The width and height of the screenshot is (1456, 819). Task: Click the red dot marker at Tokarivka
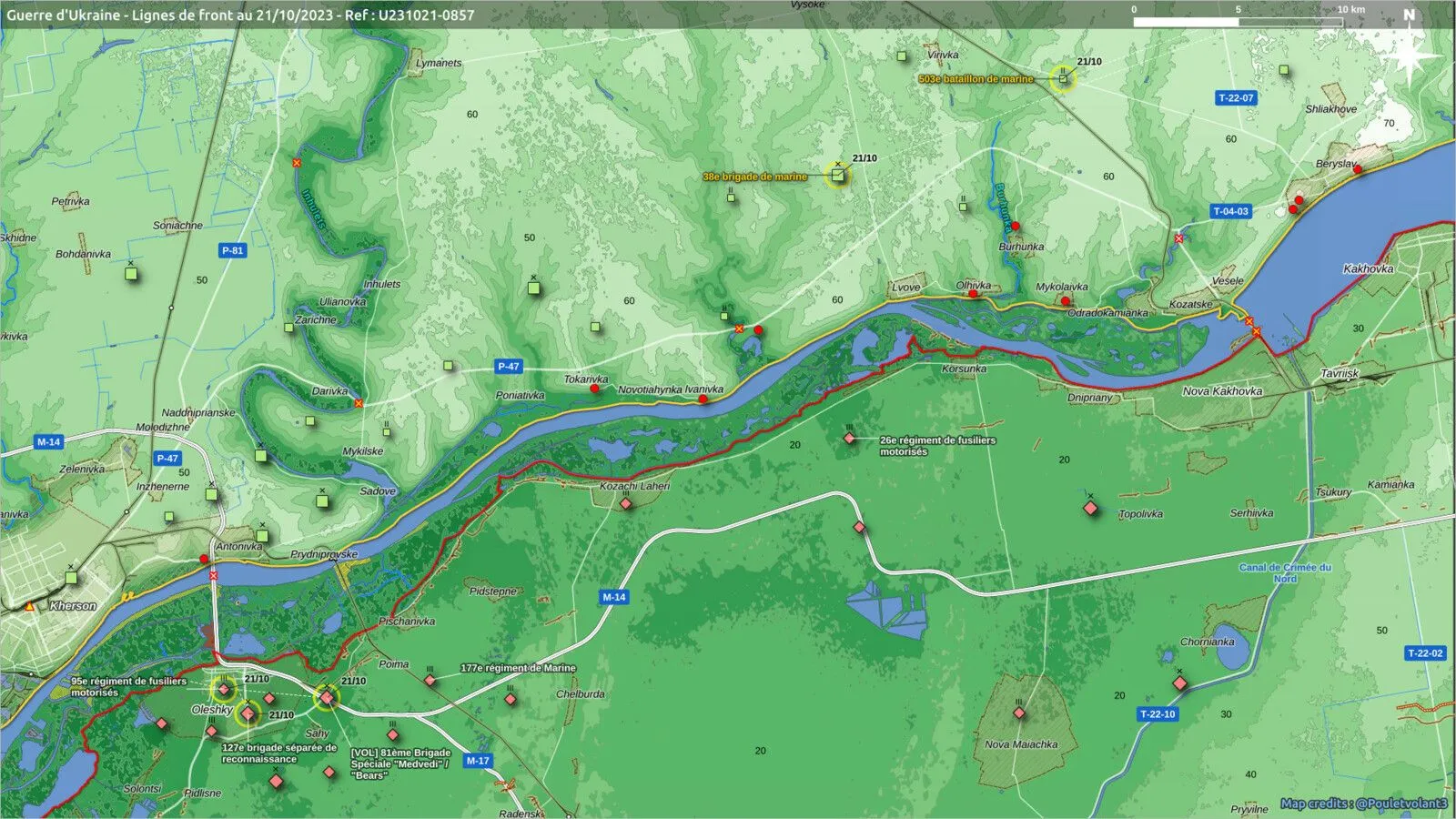594,389
